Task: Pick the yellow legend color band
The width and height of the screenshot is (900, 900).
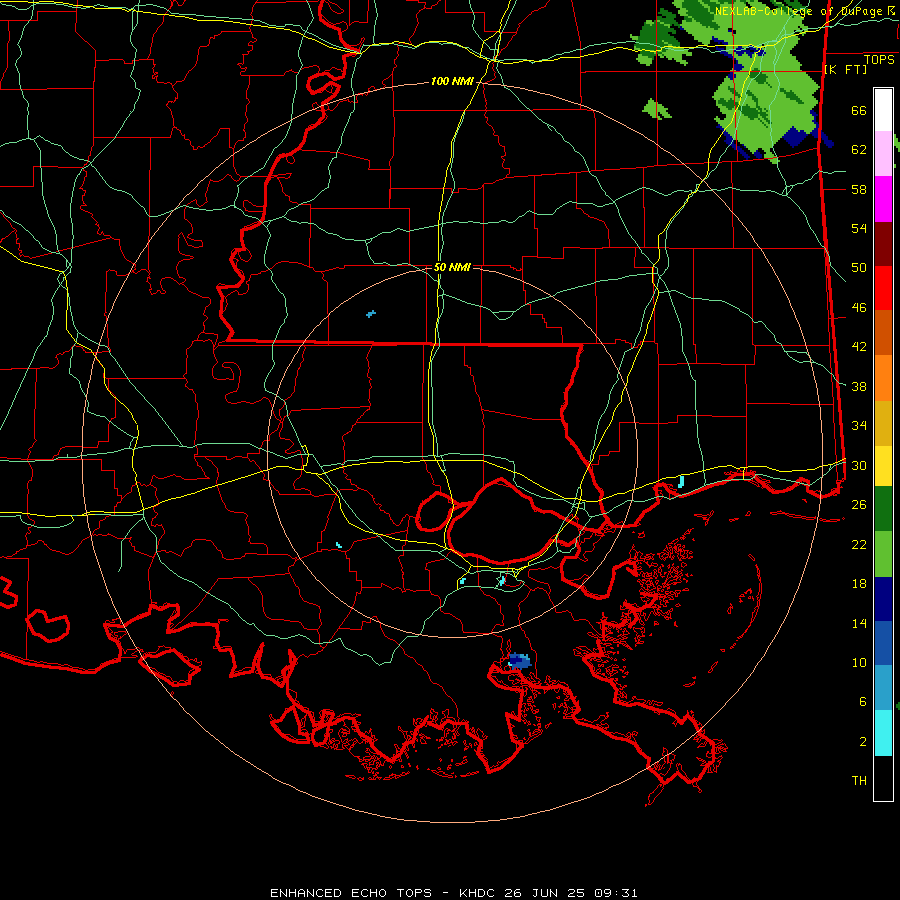Action: pos(883,466)
